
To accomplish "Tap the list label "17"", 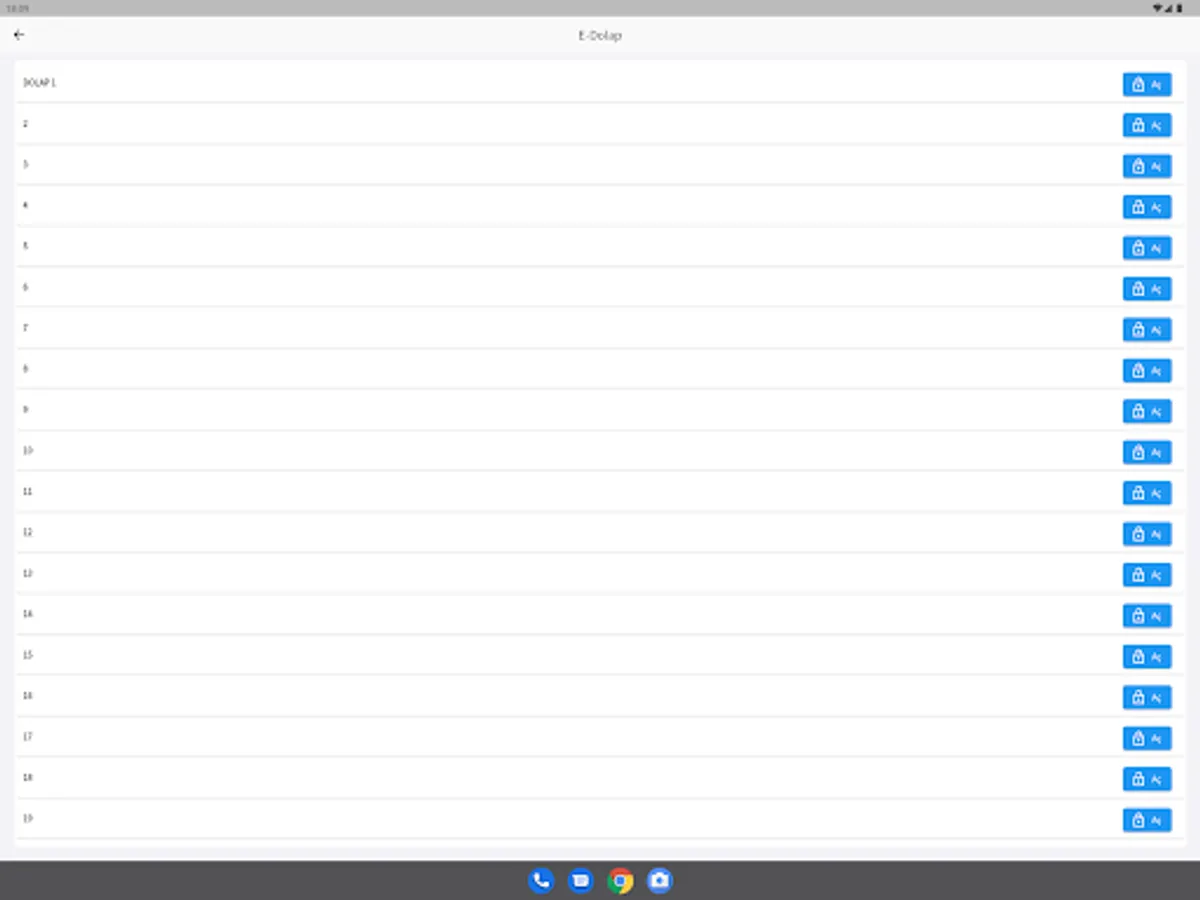I will [28, 736].
